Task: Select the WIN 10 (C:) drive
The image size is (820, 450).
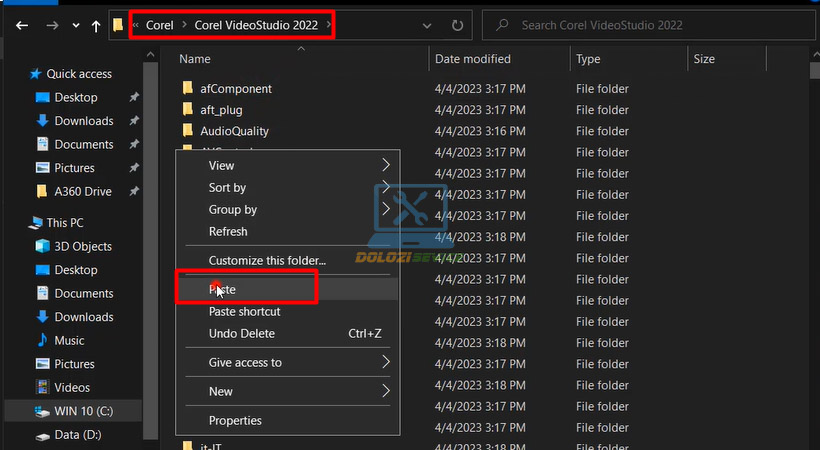Action: 73,411
